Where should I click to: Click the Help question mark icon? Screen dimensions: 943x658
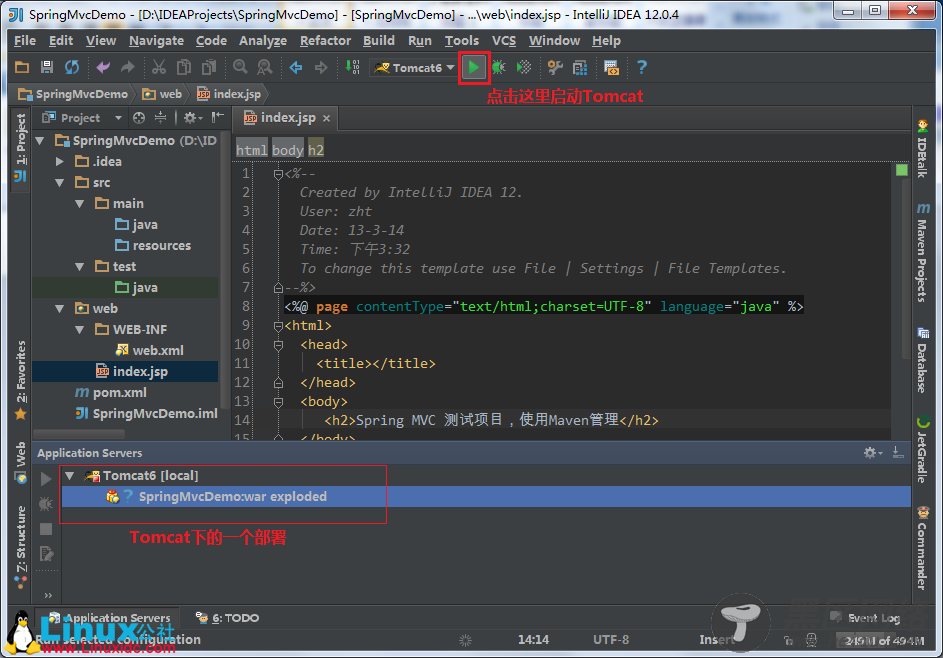point(642,67)
